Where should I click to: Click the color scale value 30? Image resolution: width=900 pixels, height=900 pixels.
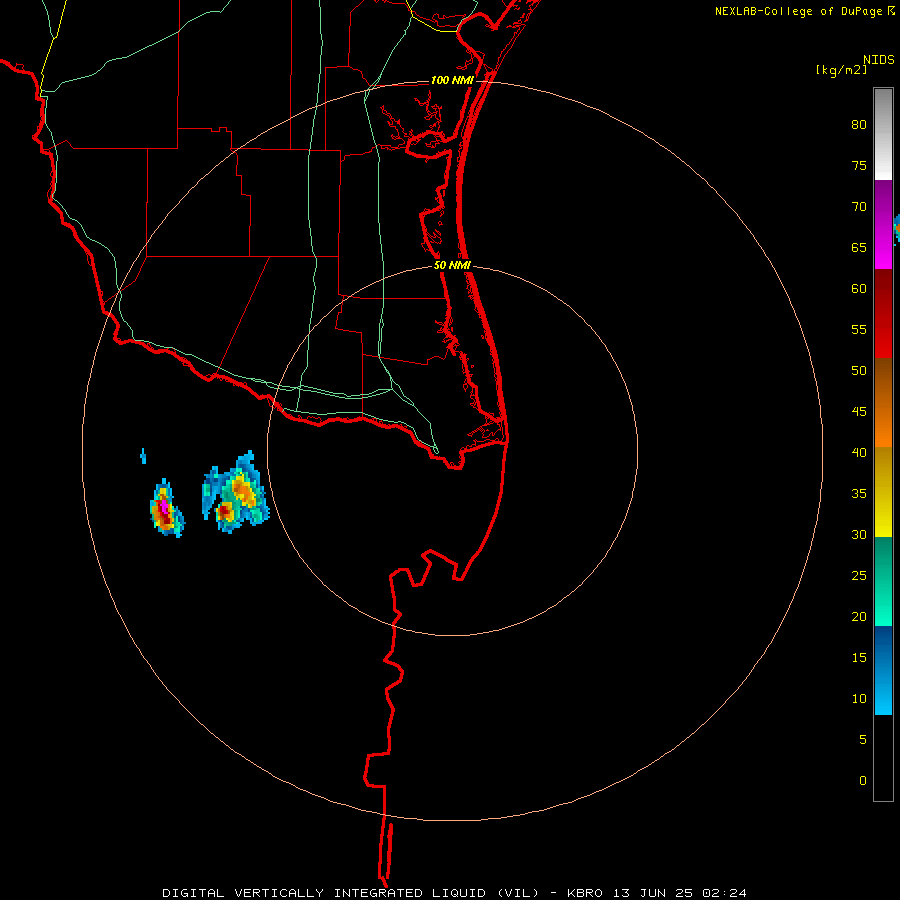coord(859,534)
